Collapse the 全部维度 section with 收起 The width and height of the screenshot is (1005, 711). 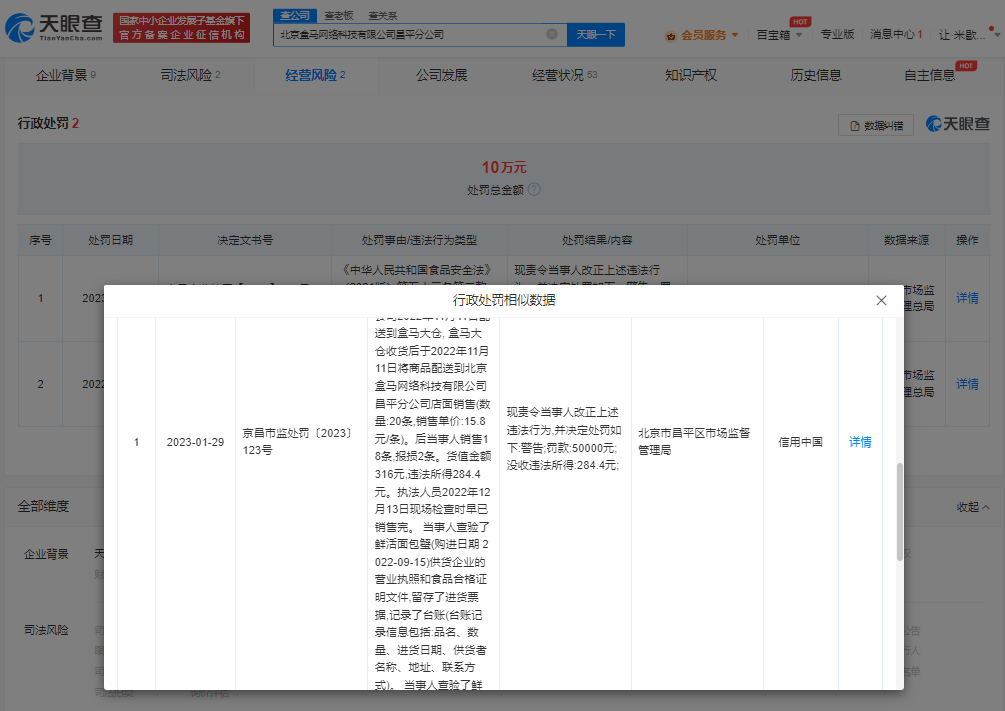point(973,507)
